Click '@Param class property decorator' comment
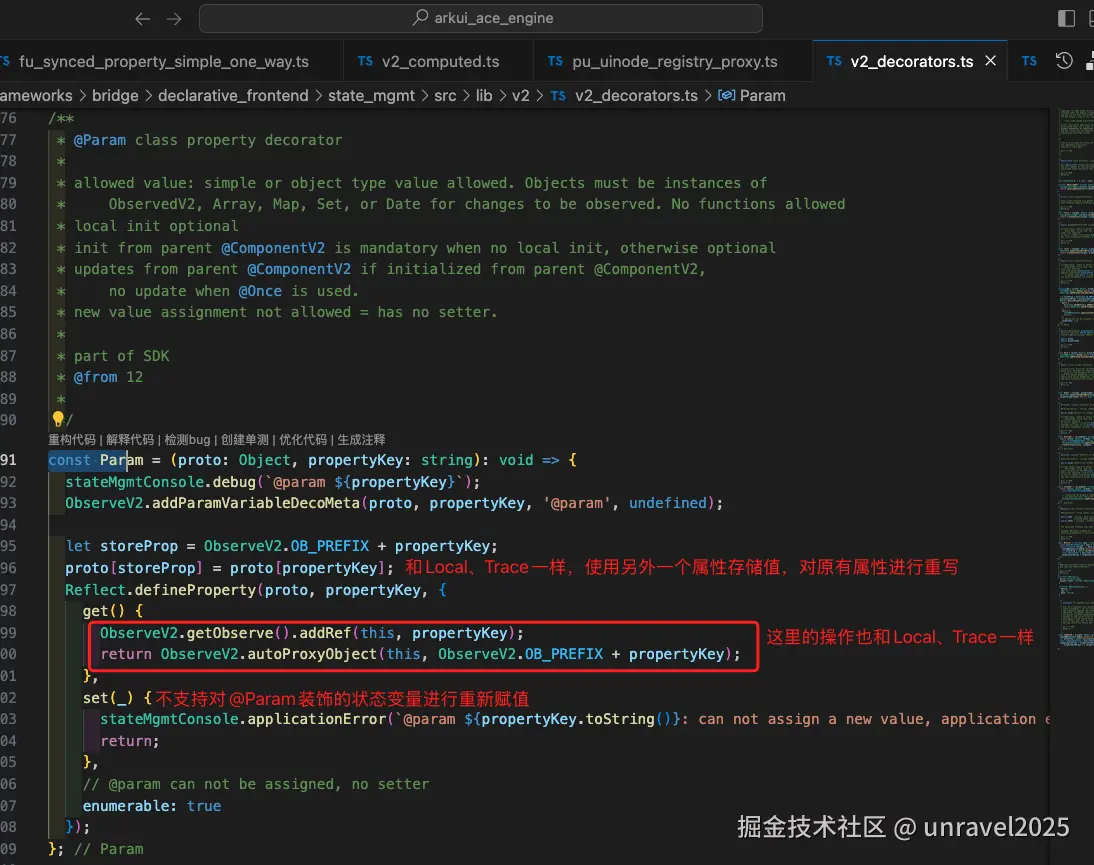Image resolution: width=1094 pixels, height=865 pixels. 208,140
